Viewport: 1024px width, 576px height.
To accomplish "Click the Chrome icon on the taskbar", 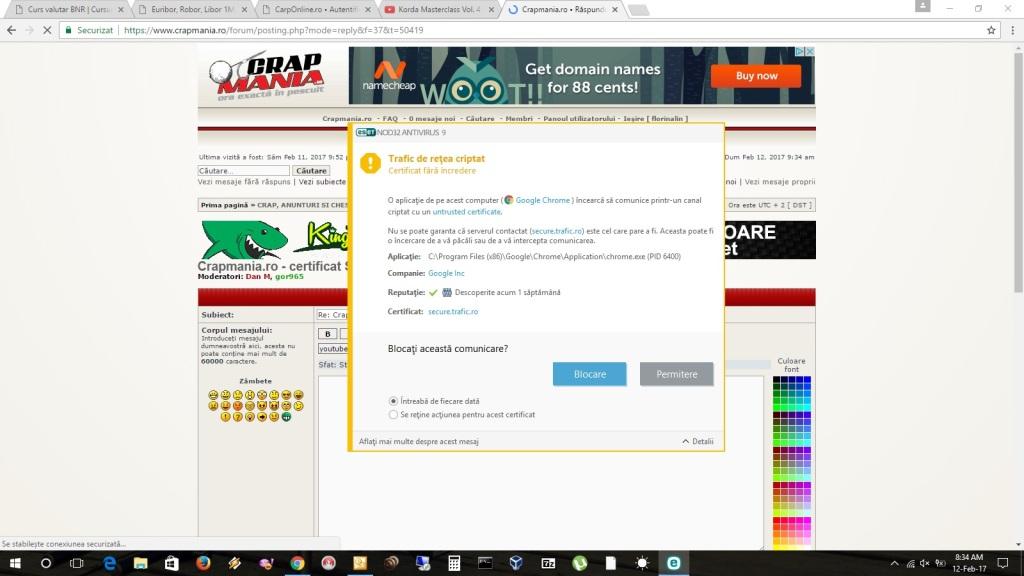I will click(297, 563).
